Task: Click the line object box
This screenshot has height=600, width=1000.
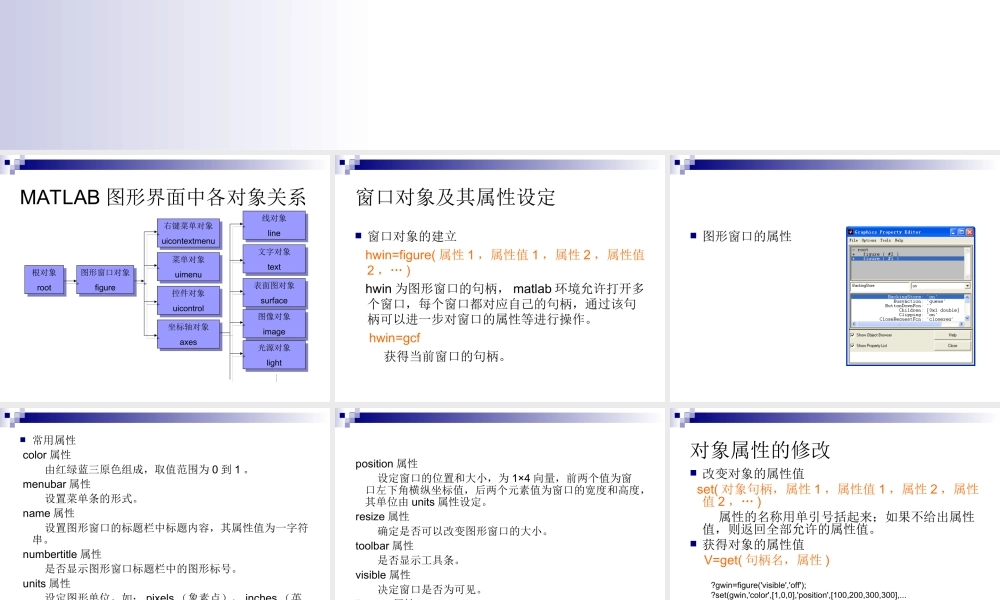Action: 274,226
